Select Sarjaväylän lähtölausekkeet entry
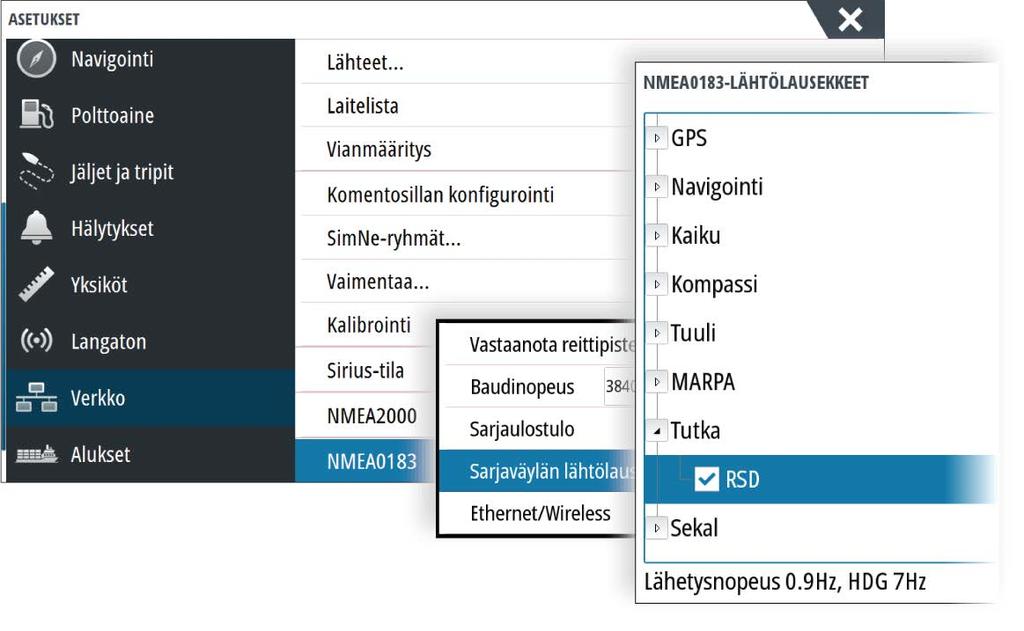Viewport: 1024px width, 631px height. point(537,470)
